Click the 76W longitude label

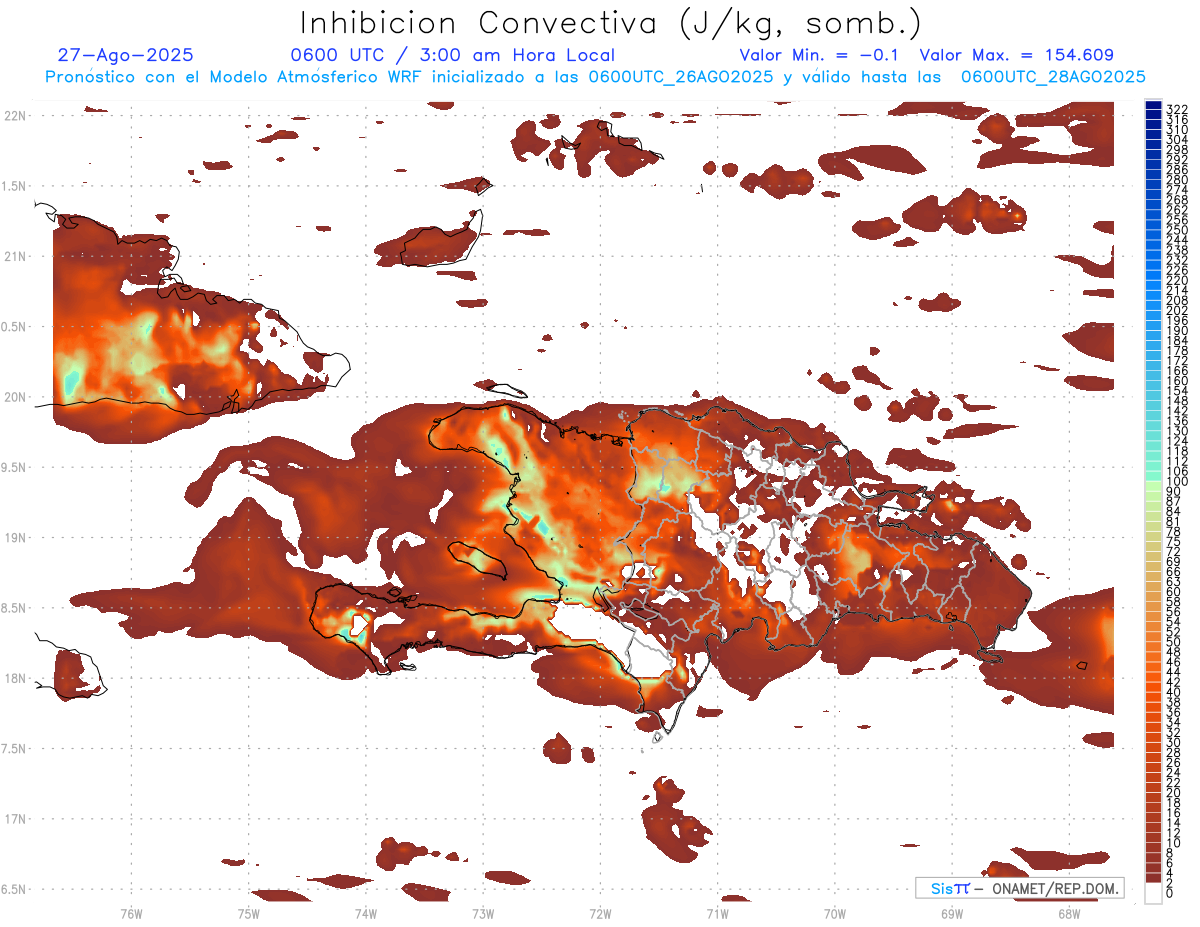click(131, 913)
